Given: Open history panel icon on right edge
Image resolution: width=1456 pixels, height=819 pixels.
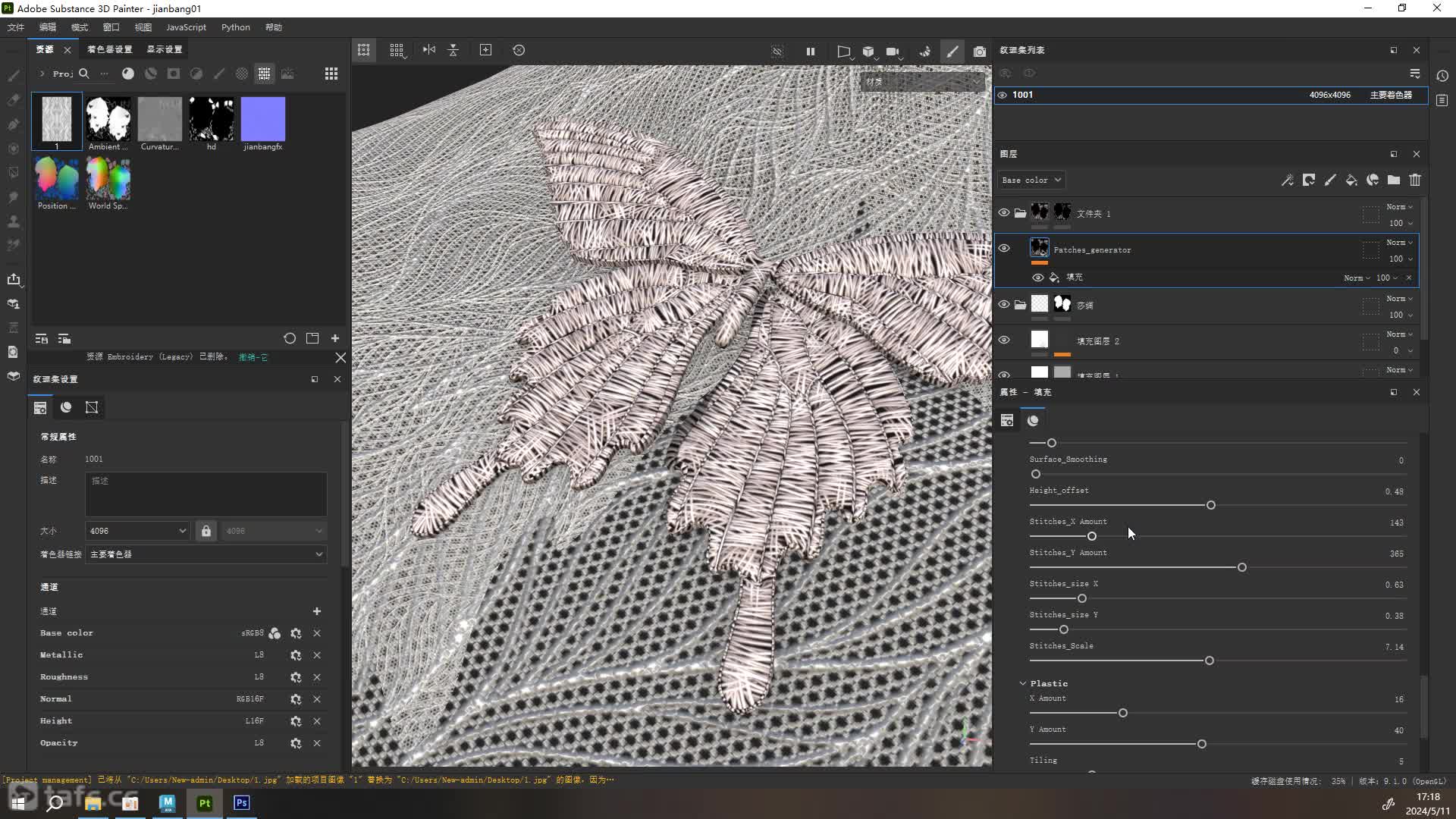Looking at the screenshot, I should 1442,76.
